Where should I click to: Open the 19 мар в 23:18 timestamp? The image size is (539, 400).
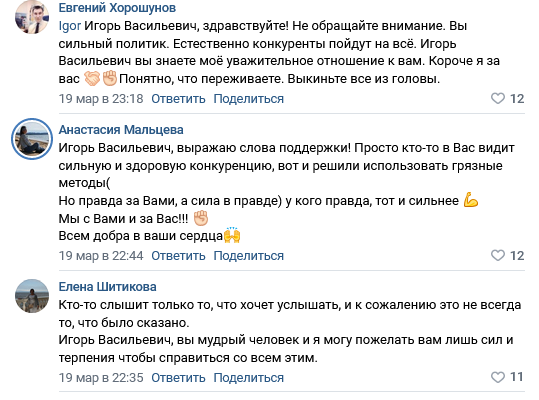[x=101, y=99]
